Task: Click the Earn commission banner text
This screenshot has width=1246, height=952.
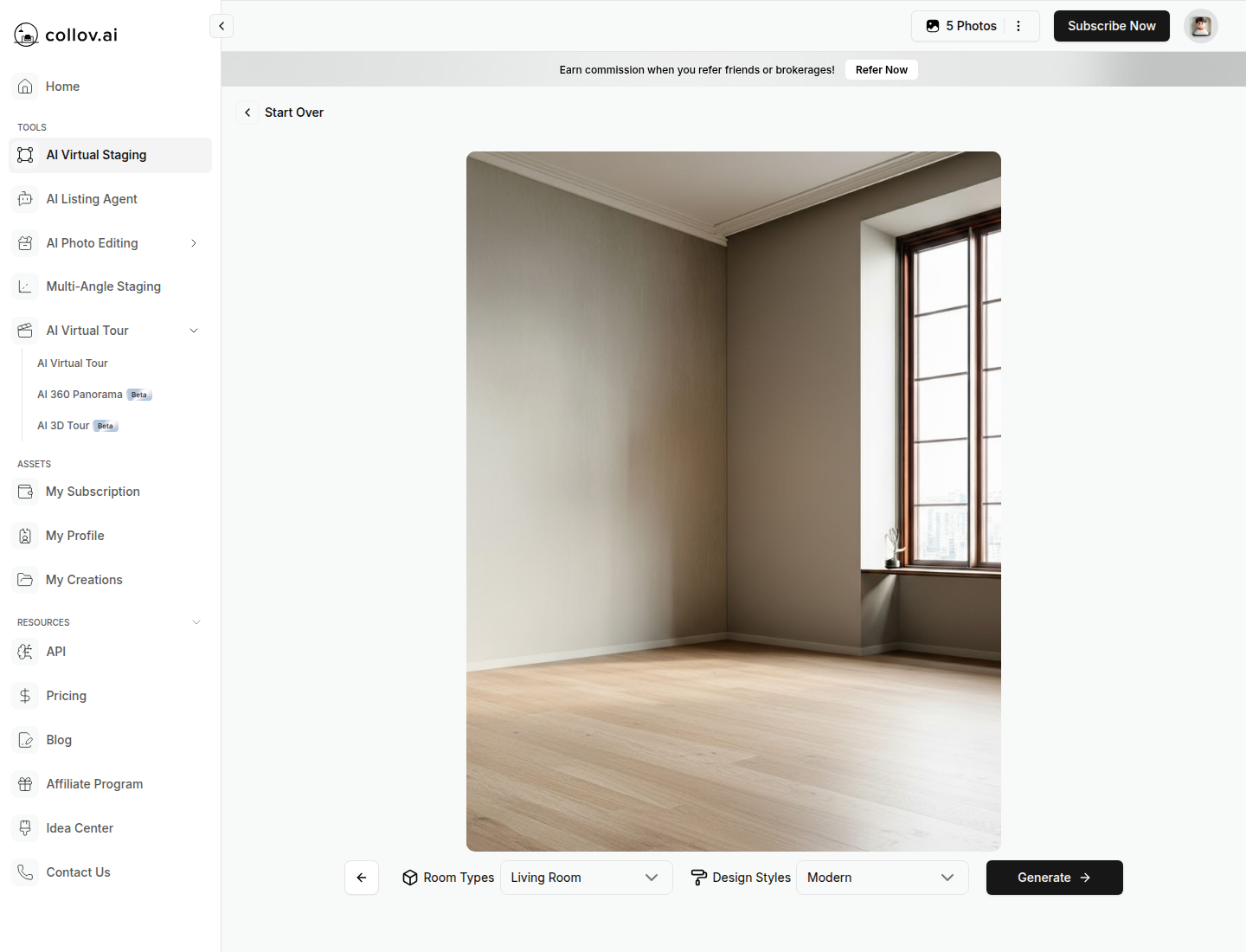Action: (x=697, y=70)
